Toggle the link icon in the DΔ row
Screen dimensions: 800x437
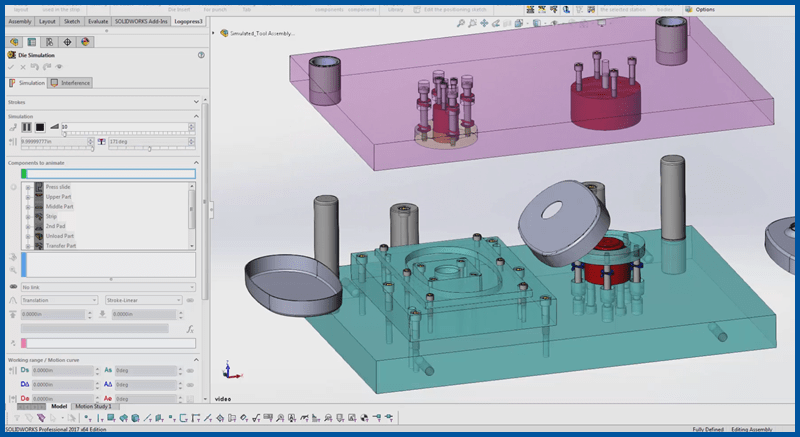[x=190, y=385]
